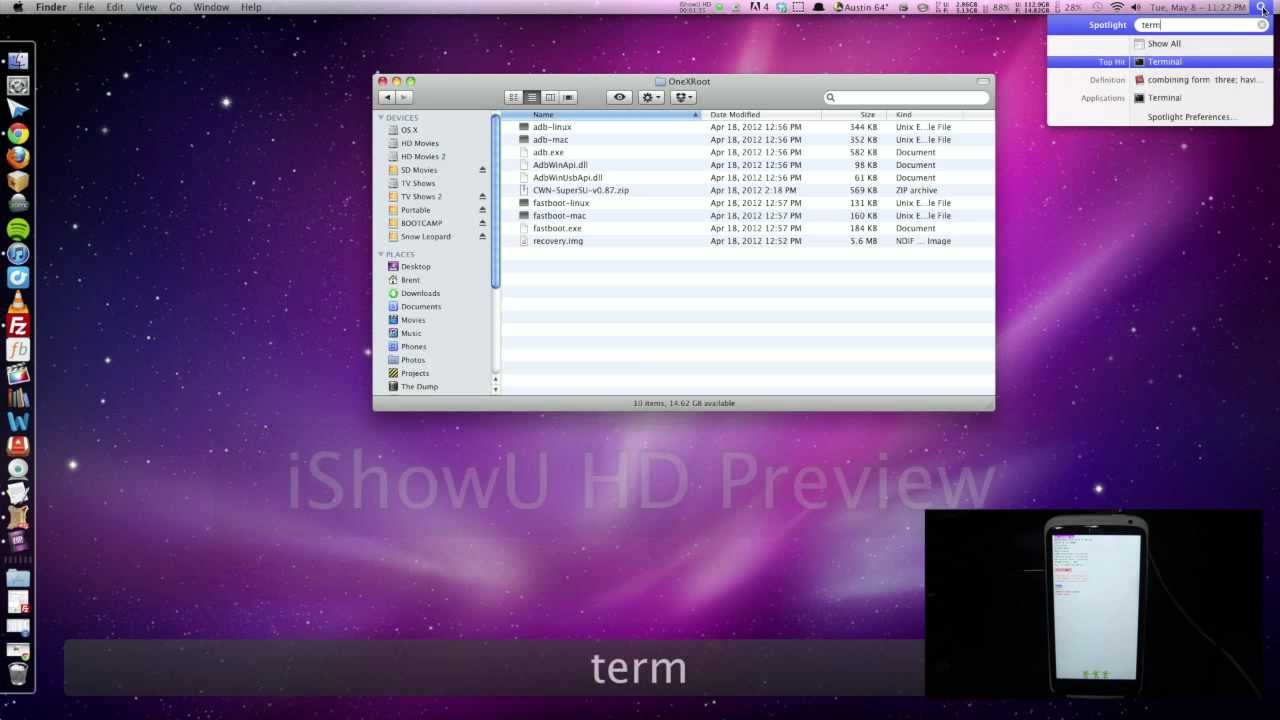Collapse the PLACES sidebar section
The height and width of the screenshot is (720, 1280).
click(x=381, y=254)
